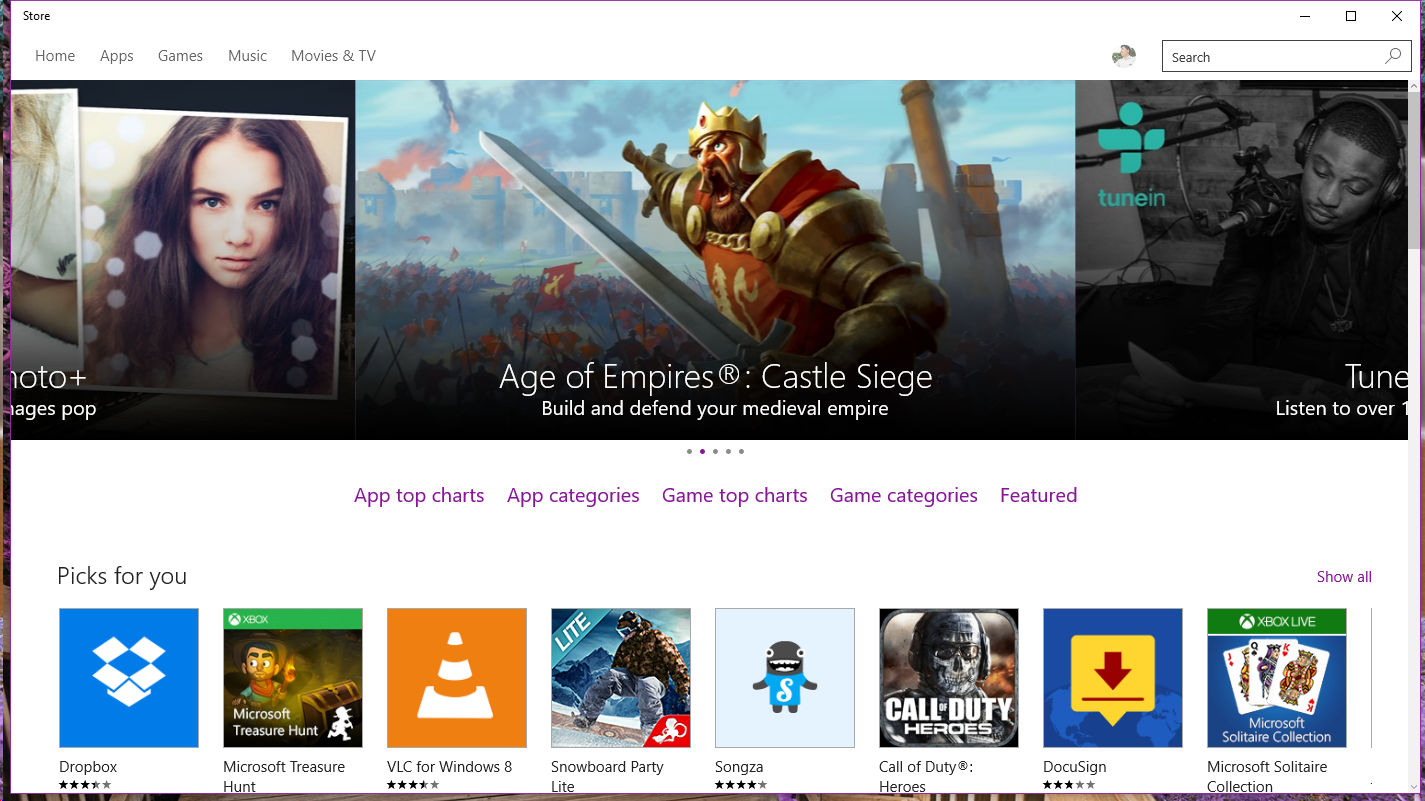Image resolution: width=1425 pixels, height=801 pixels.
Task: Click the Microsoft Treasure Hunt app name
Action: 284,777
